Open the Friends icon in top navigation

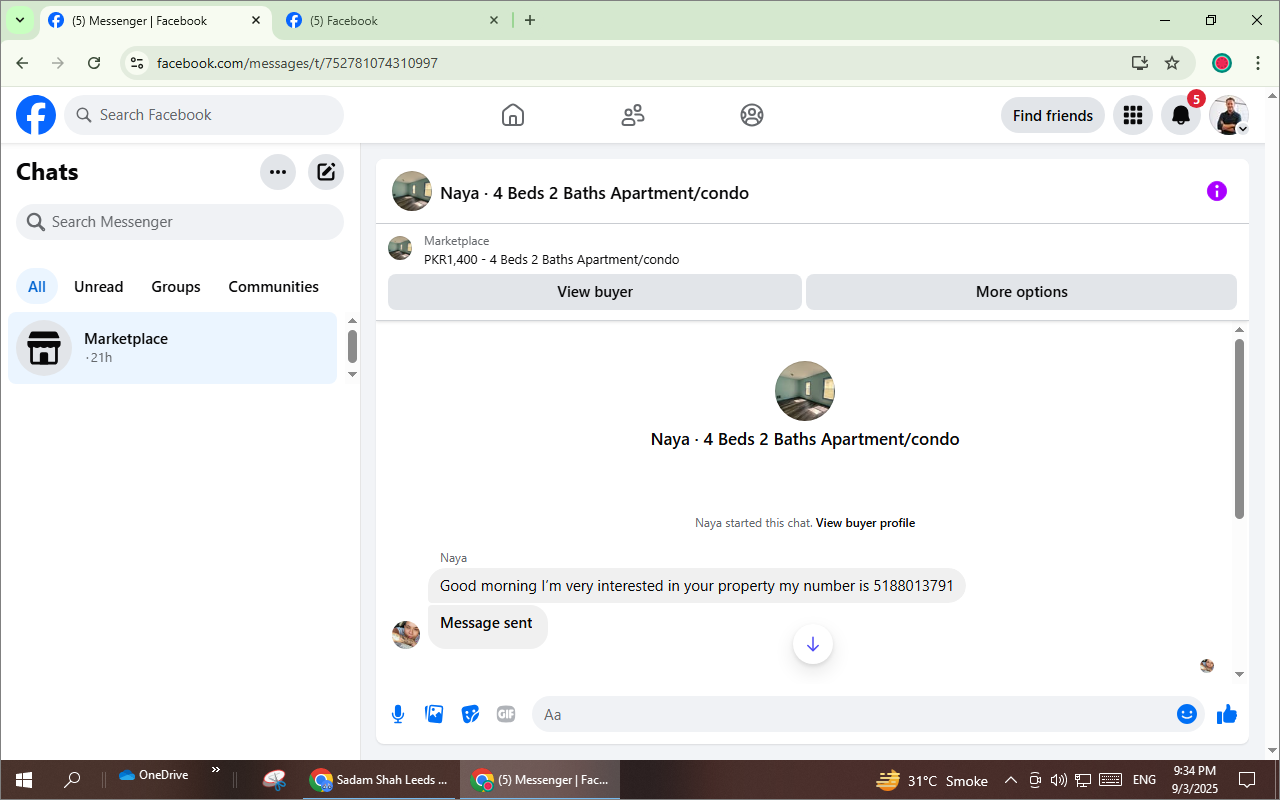(633, 115)
